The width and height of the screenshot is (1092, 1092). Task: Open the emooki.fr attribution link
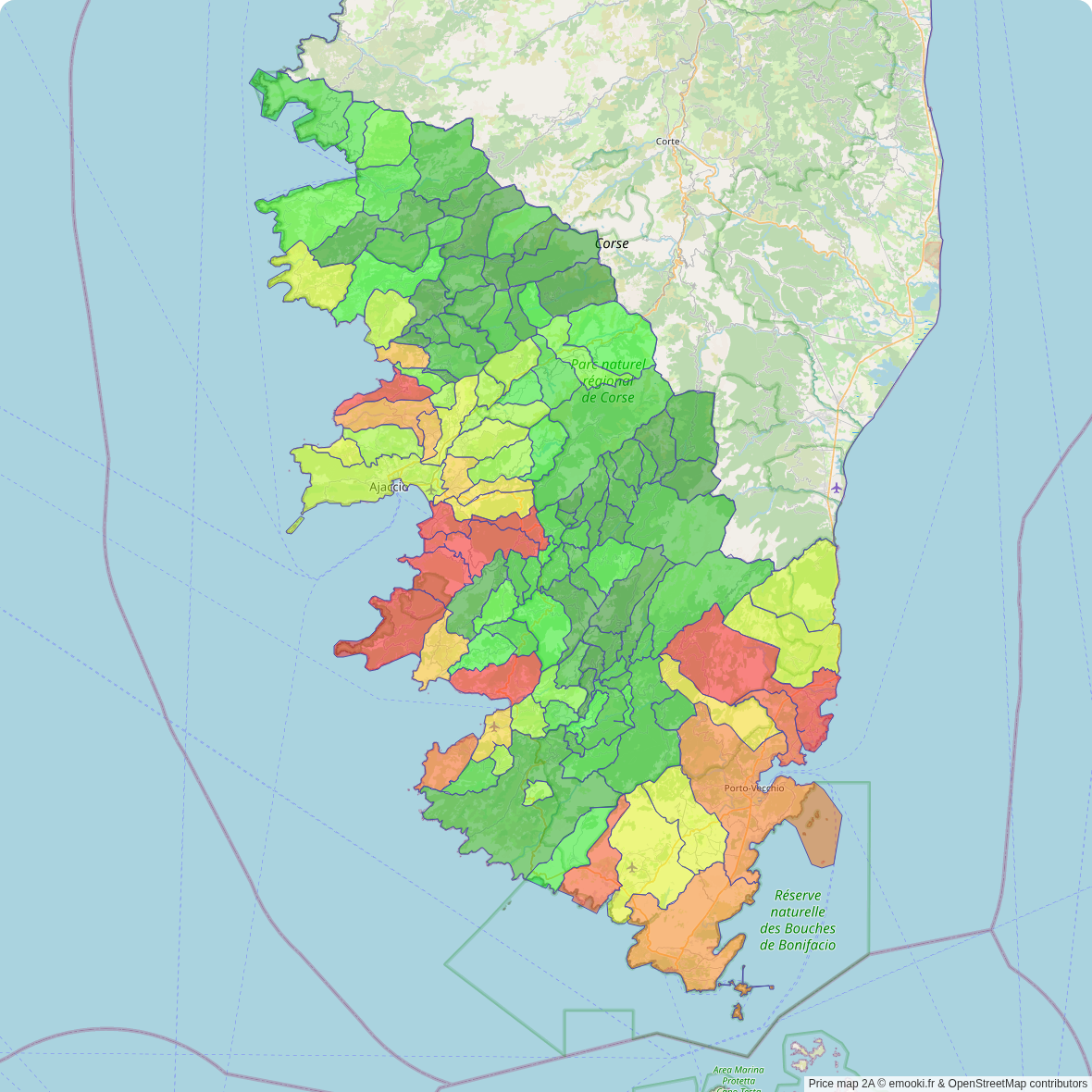click(913, 1084)
